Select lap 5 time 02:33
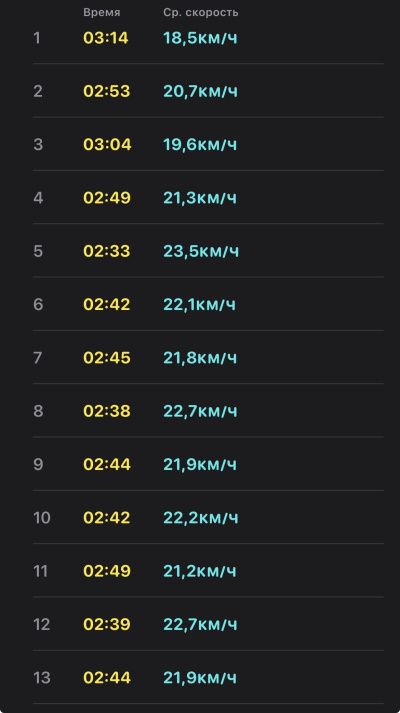 pos(107,251)
